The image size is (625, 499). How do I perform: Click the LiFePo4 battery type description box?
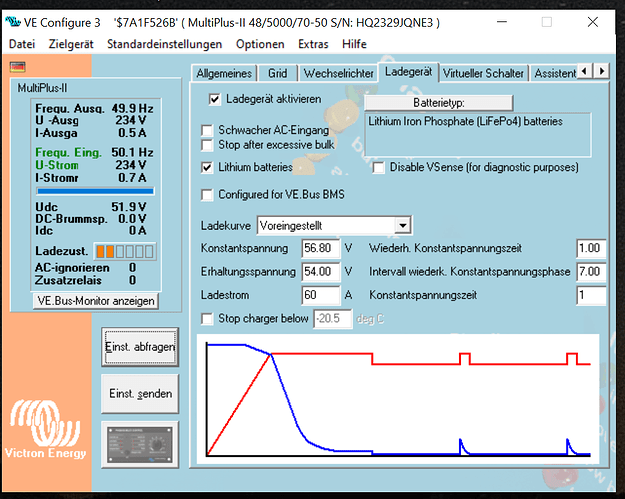pyautogui.click(x=478, y=135)
